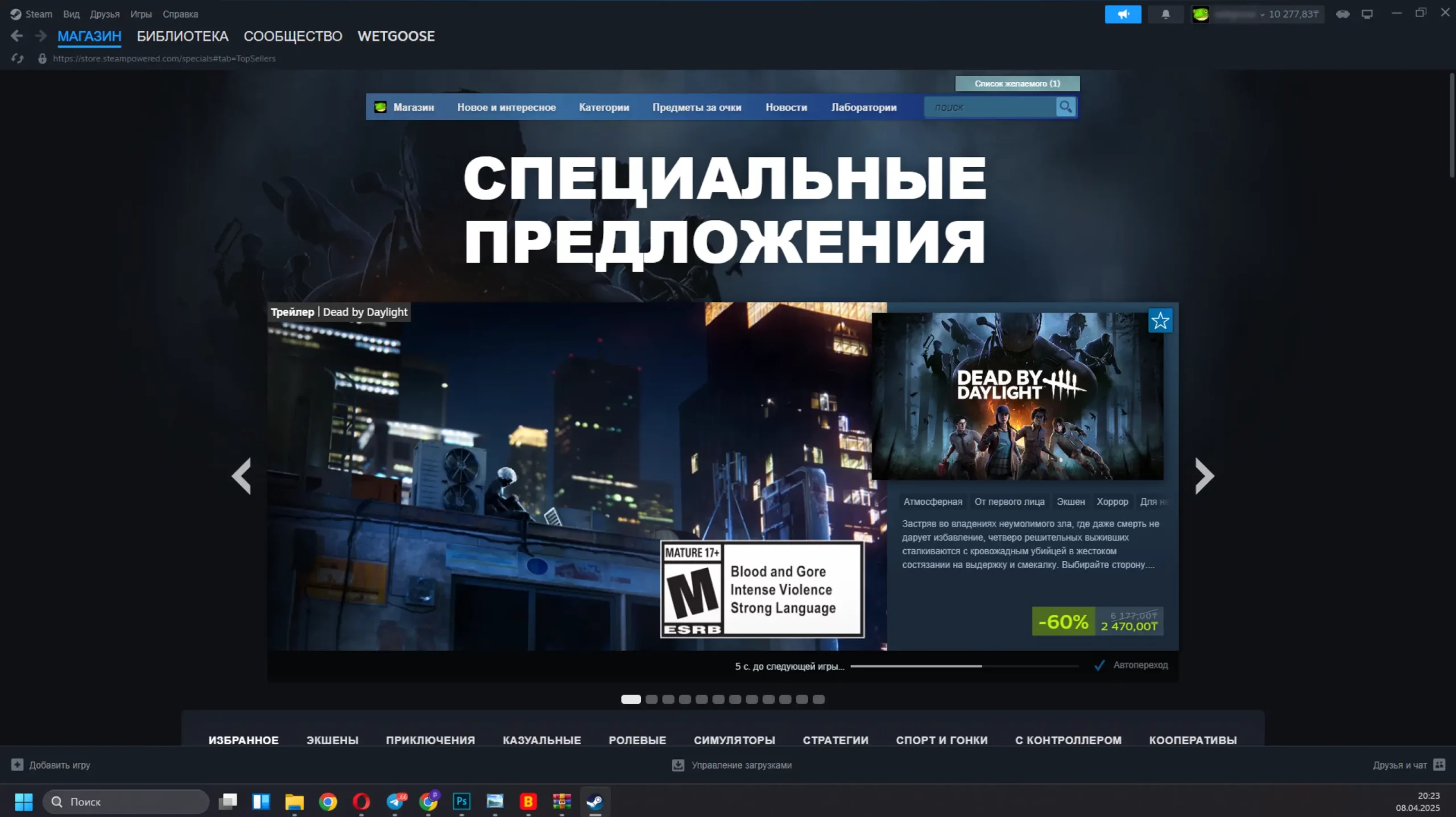The width and height of the screenshot is (1456, 817).
Task: Open the Друзья menu
Action: [x=105, y=14]
